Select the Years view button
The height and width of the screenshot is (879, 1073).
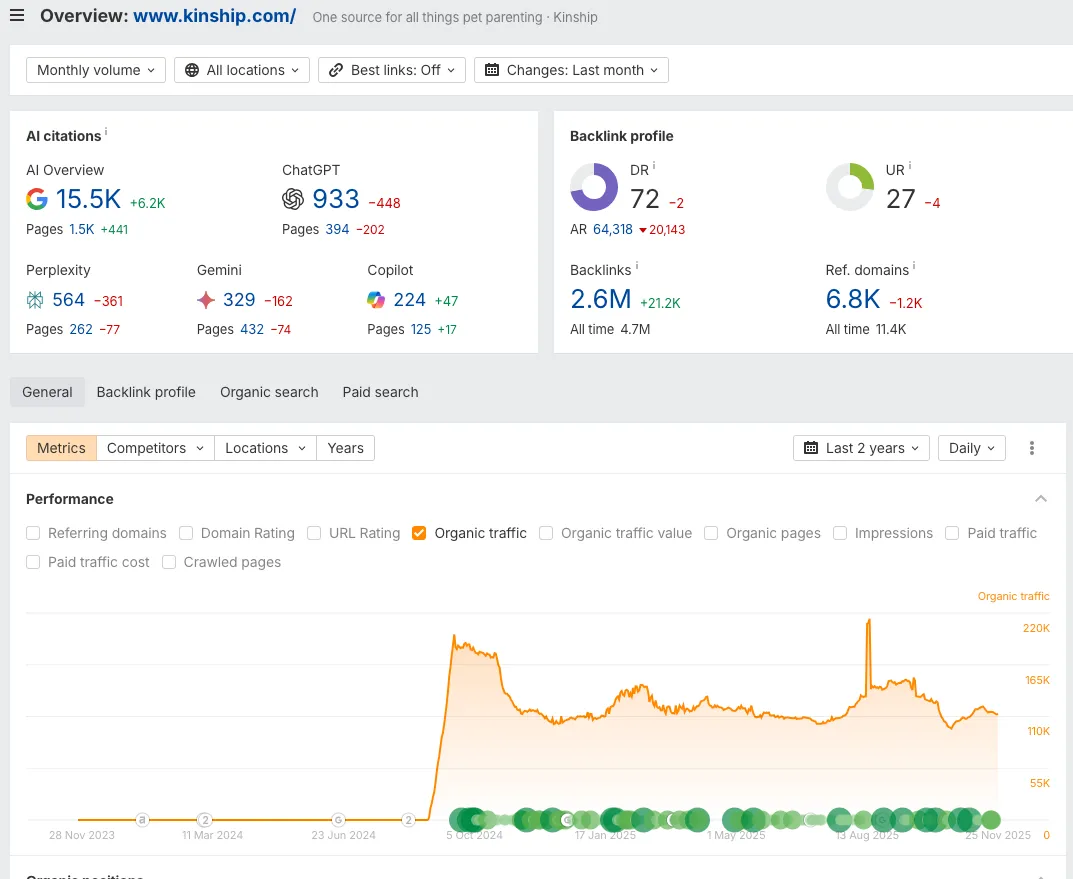click(x=346, y=448)
